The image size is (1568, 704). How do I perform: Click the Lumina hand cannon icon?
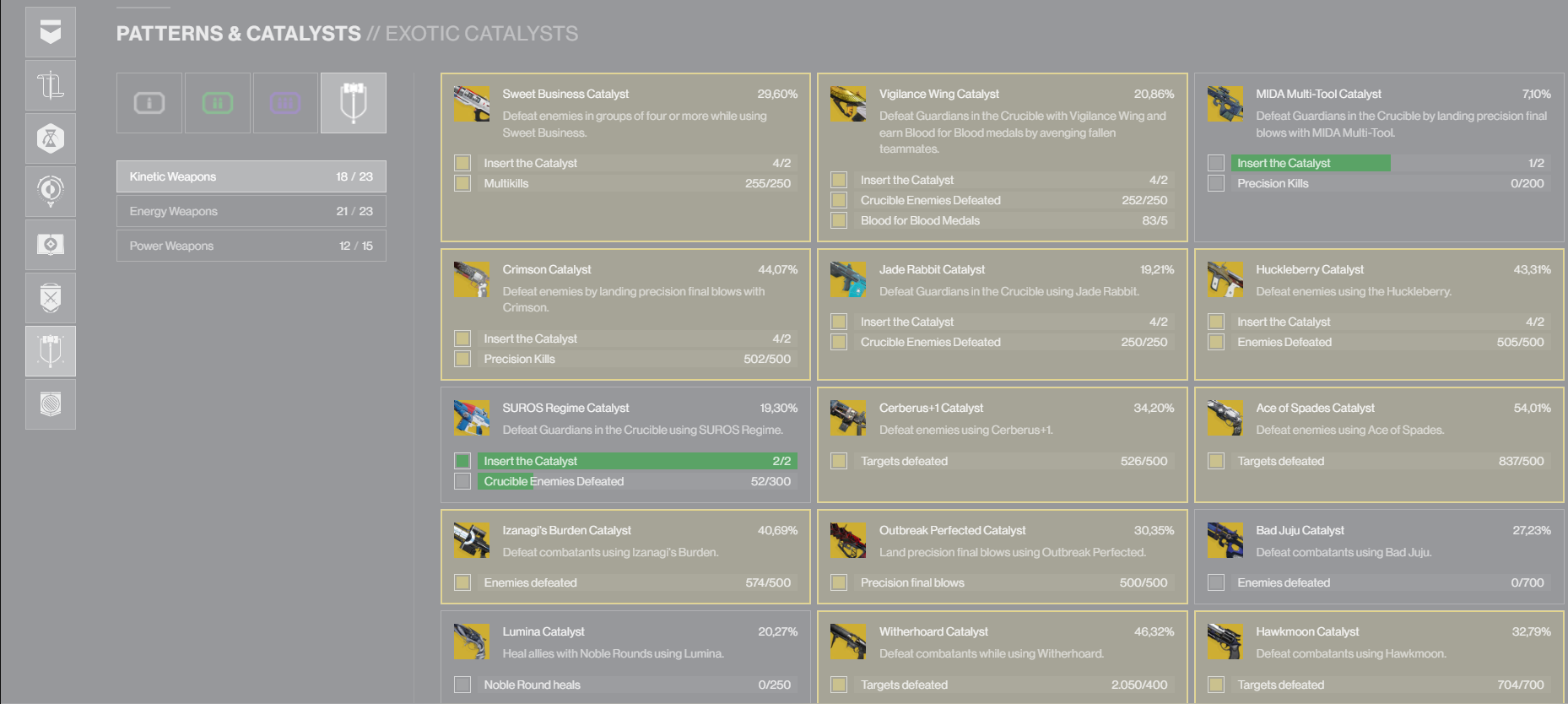pos(472,642)
